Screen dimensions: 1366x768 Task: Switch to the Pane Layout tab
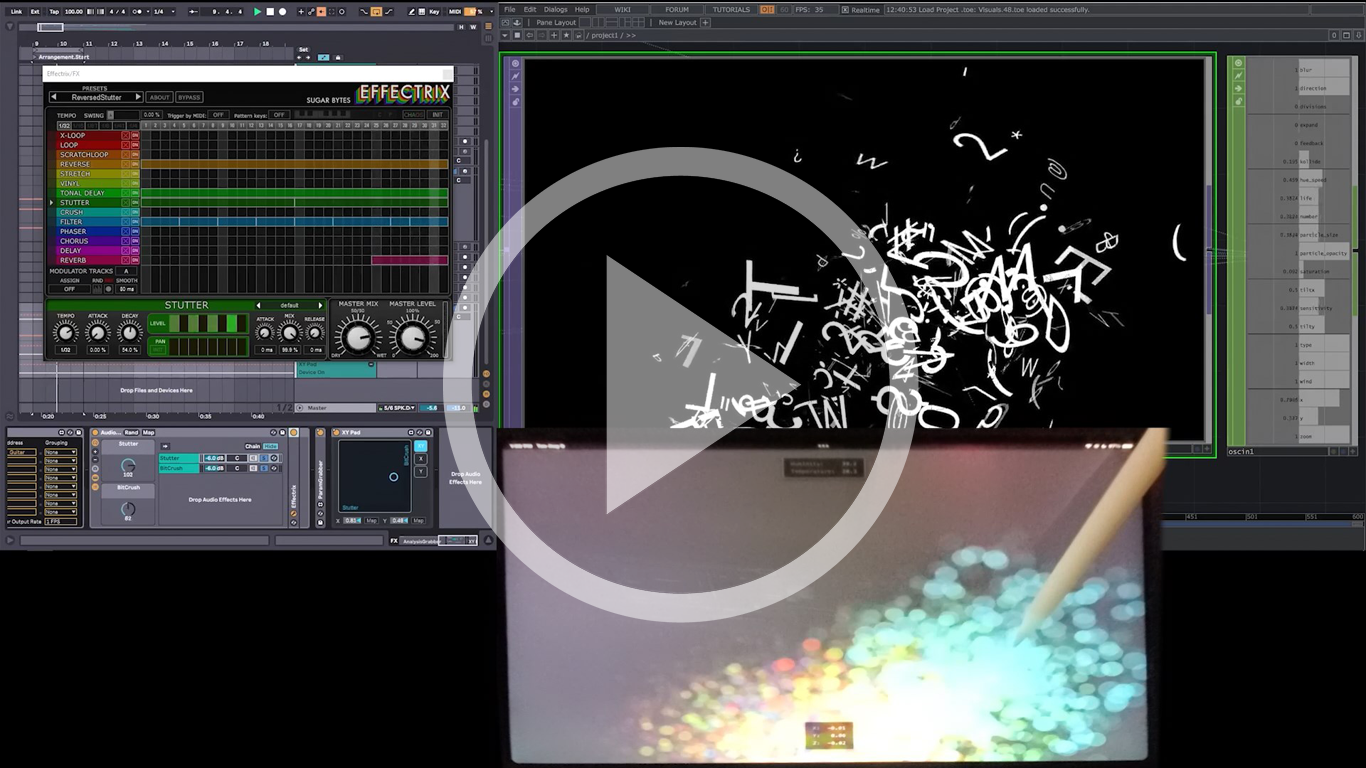[556, 22]
